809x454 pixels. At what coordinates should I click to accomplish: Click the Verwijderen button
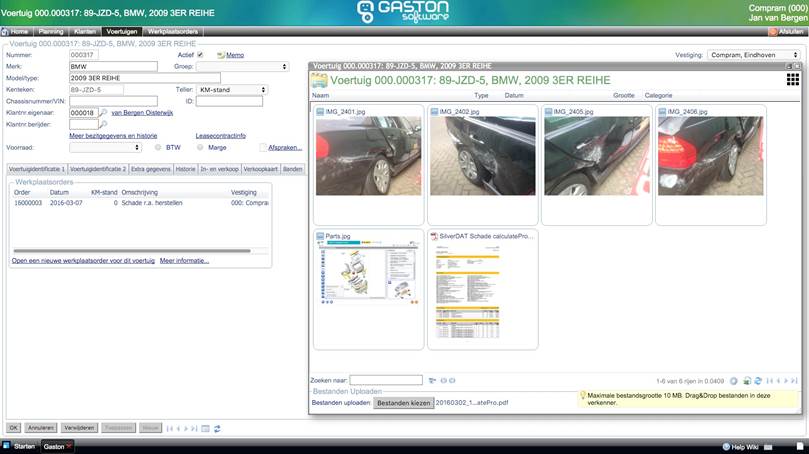tap(79, 428)
